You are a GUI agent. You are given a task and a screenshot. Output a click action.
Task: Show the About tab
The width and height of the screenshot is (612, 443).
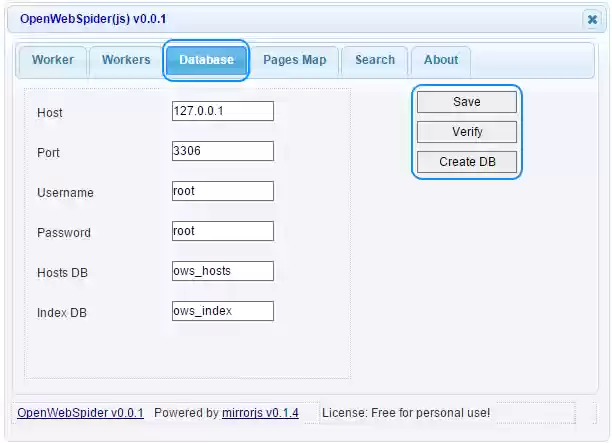440,60
